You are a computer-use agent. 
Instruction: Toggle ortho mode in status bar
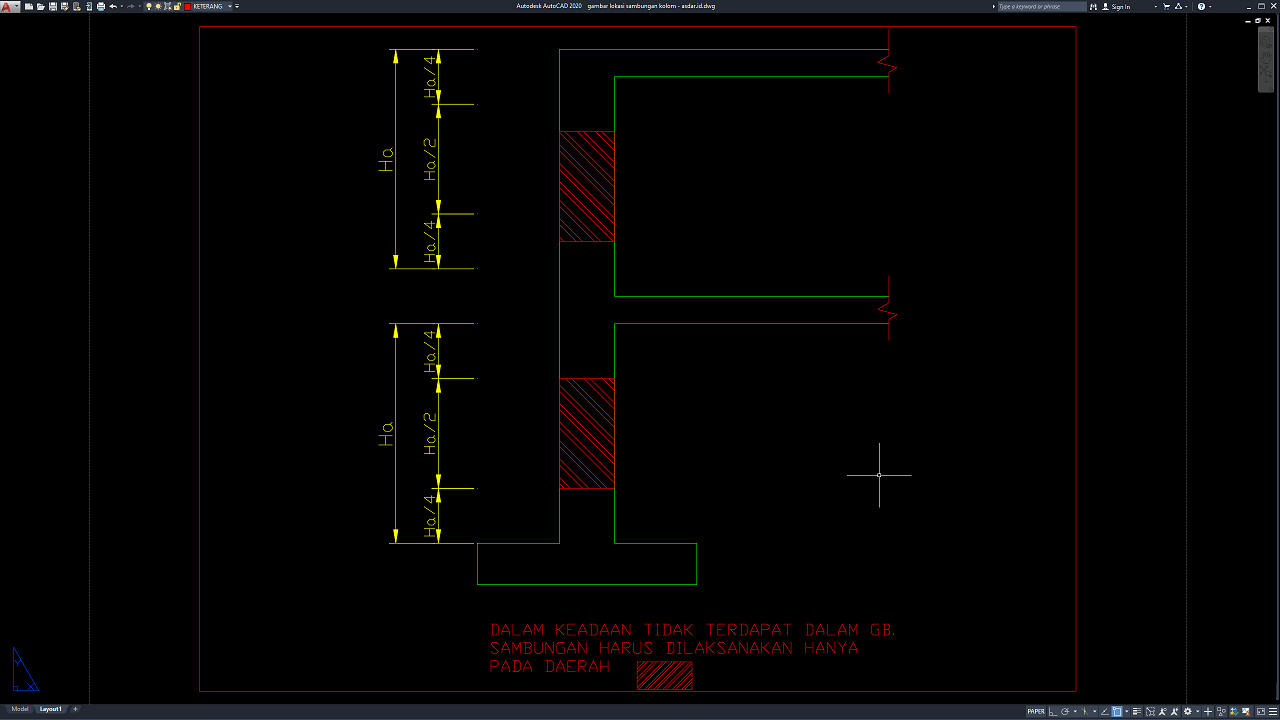pyautogui.click(x=1053, y=712)
